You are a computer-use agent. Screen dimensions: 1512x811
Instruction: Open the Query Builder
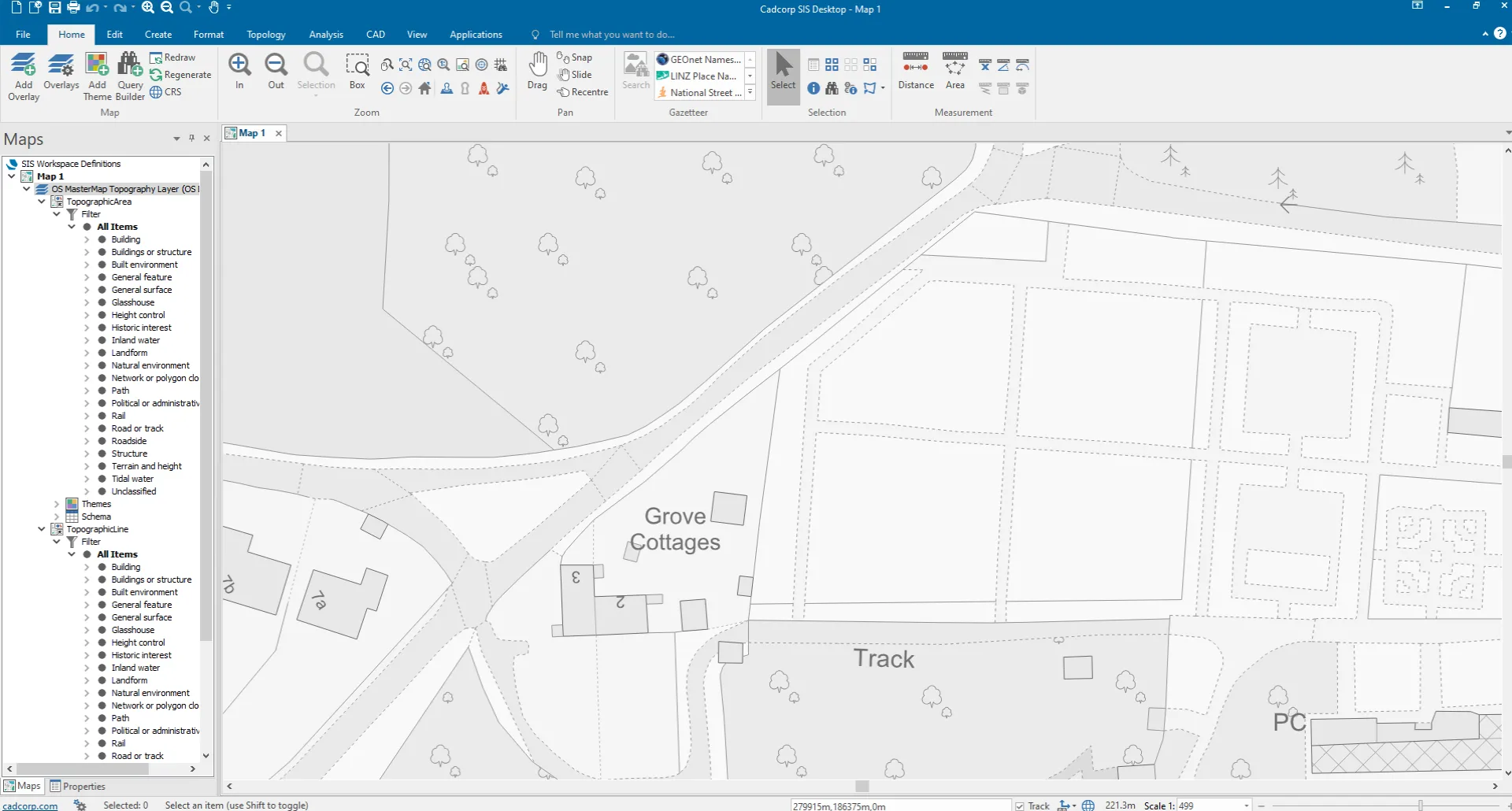coord(129,75)
